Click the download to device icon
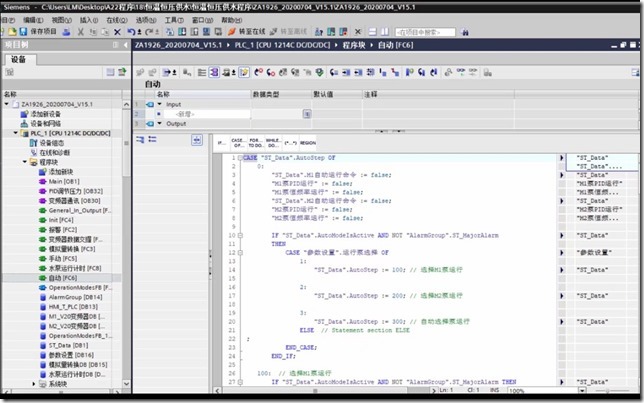Viewport: 644px width, 403px height. coord(182,32)
